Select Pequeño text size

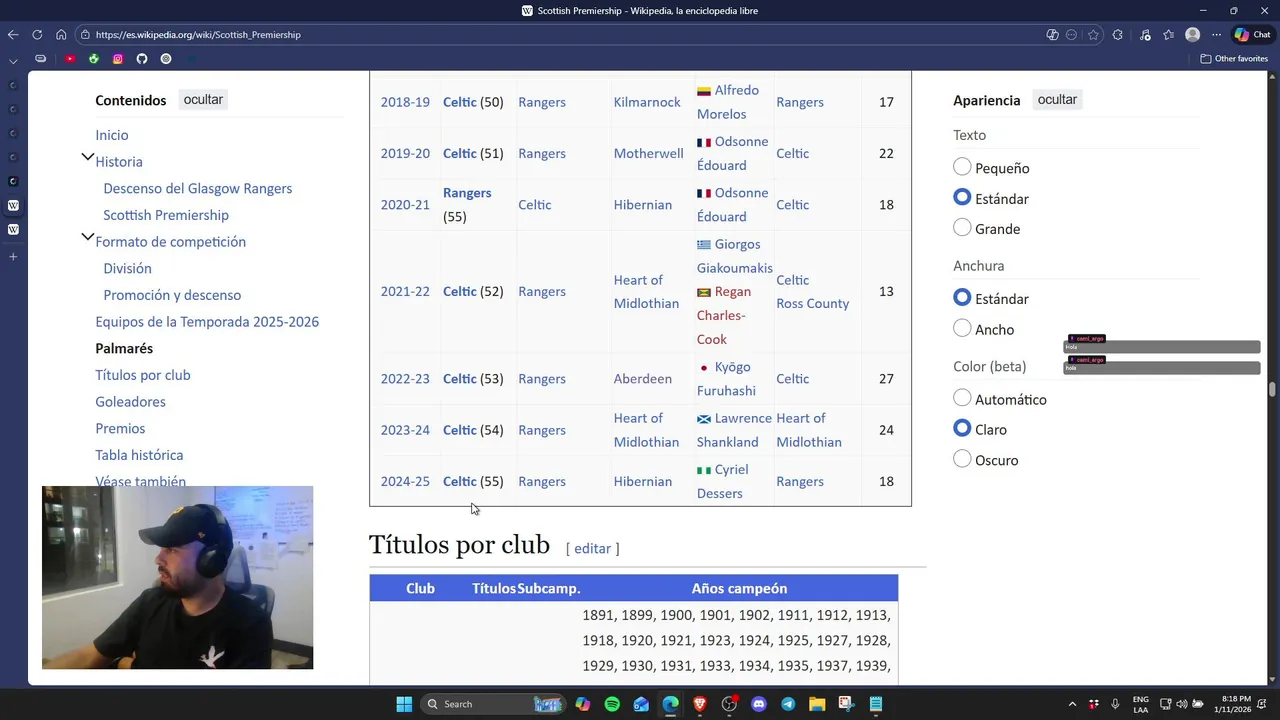(962, 167)
